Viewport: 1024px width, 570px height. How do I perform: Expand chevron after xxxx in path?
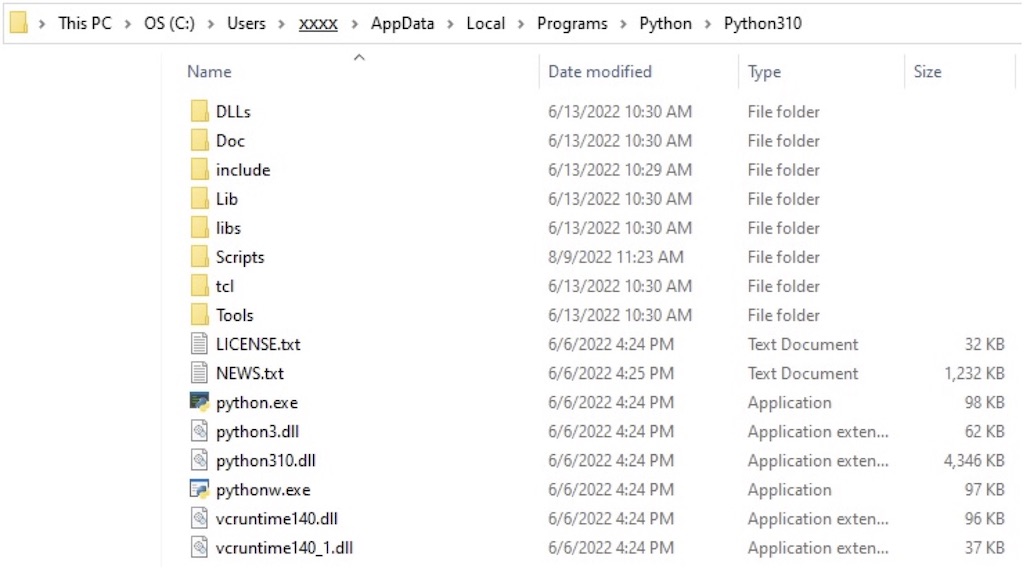click(x=355, y=24)
